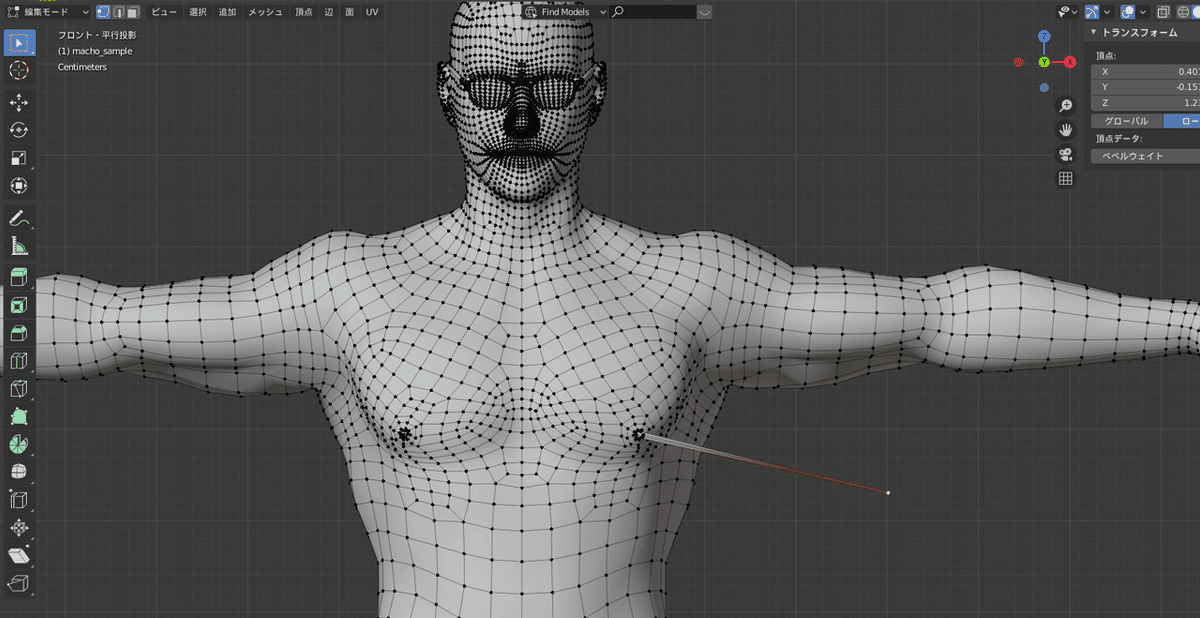Image resolution: width=1200 pixels, height=618 pixels.
Task: Open the 面 menu
Action: (x=349, y=12)
